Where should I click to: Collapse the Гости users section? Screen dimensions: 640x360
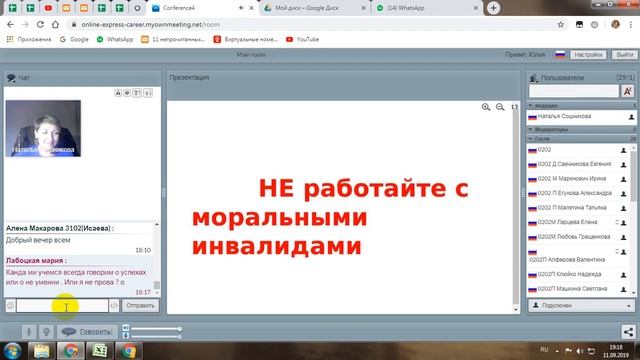[530, 139]
